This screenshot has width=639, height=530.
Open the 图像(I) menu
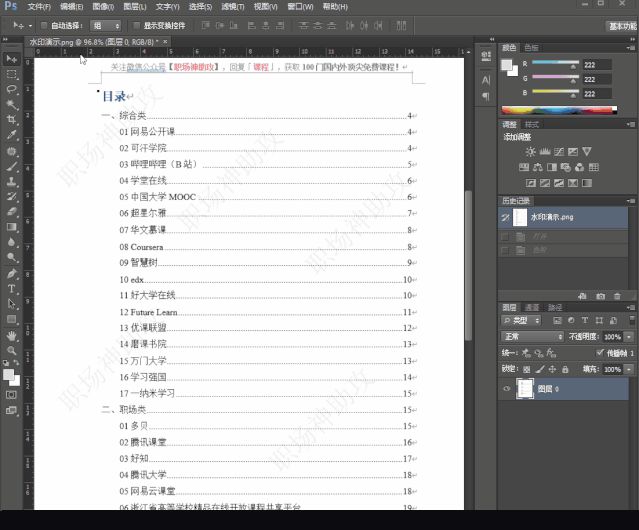(x=103, y=7)
